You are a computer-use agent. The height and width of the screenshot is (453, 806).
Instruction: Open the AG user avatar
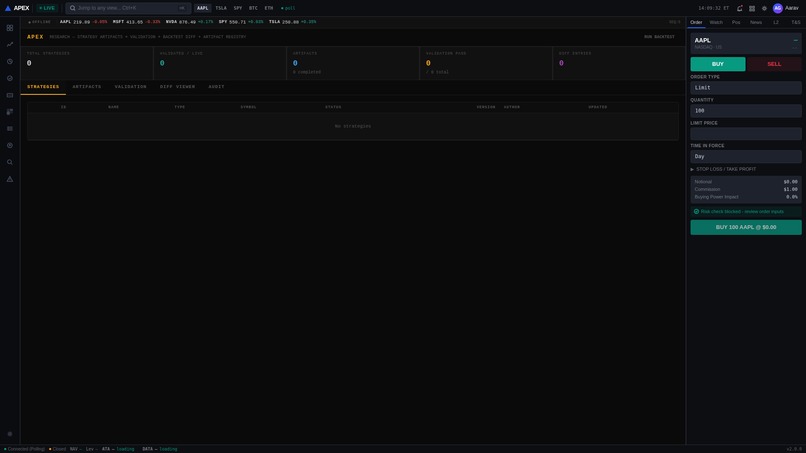point(778,8)
